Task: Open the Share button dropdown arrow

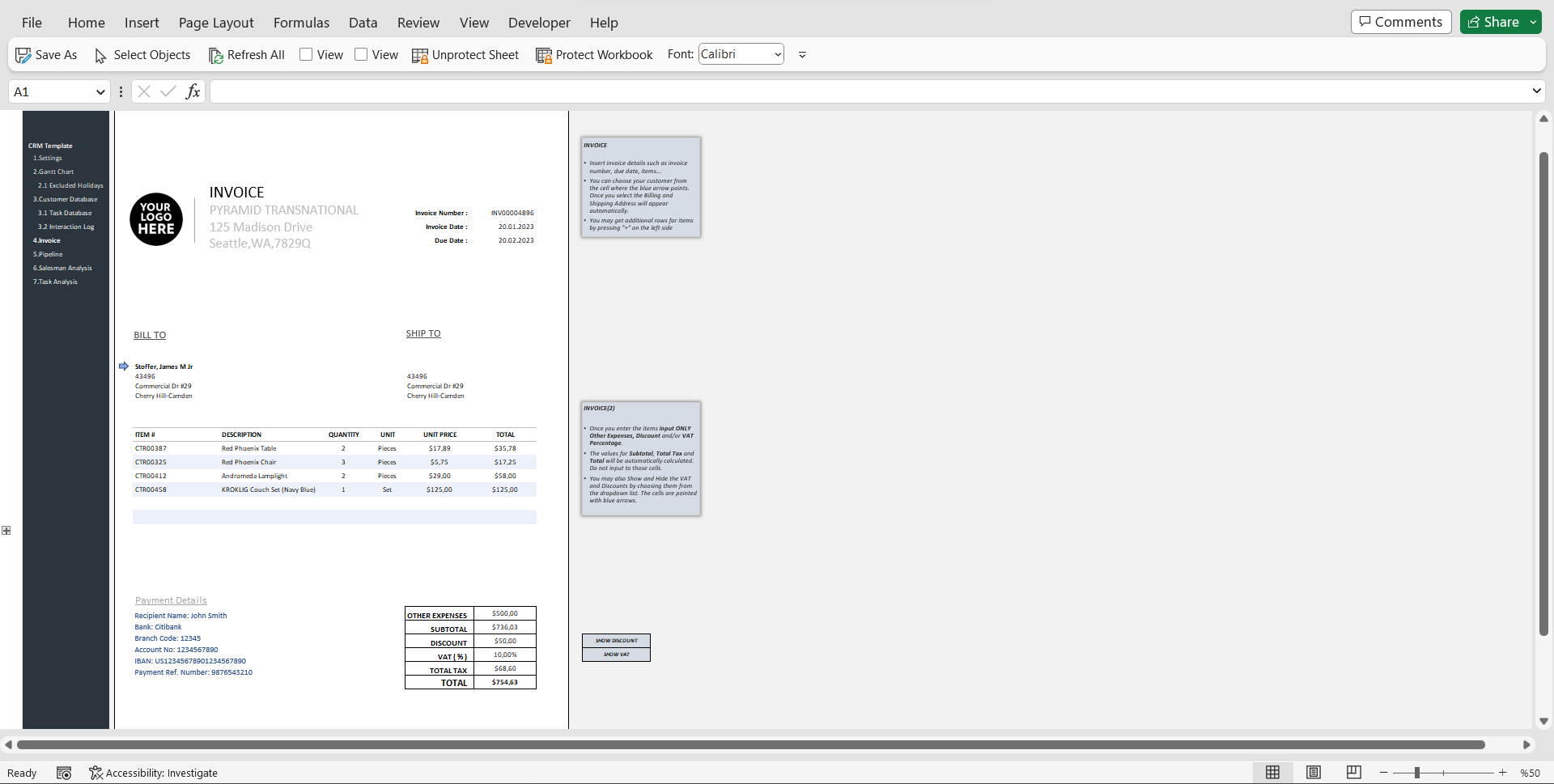Action: (x=1533, y=22)
